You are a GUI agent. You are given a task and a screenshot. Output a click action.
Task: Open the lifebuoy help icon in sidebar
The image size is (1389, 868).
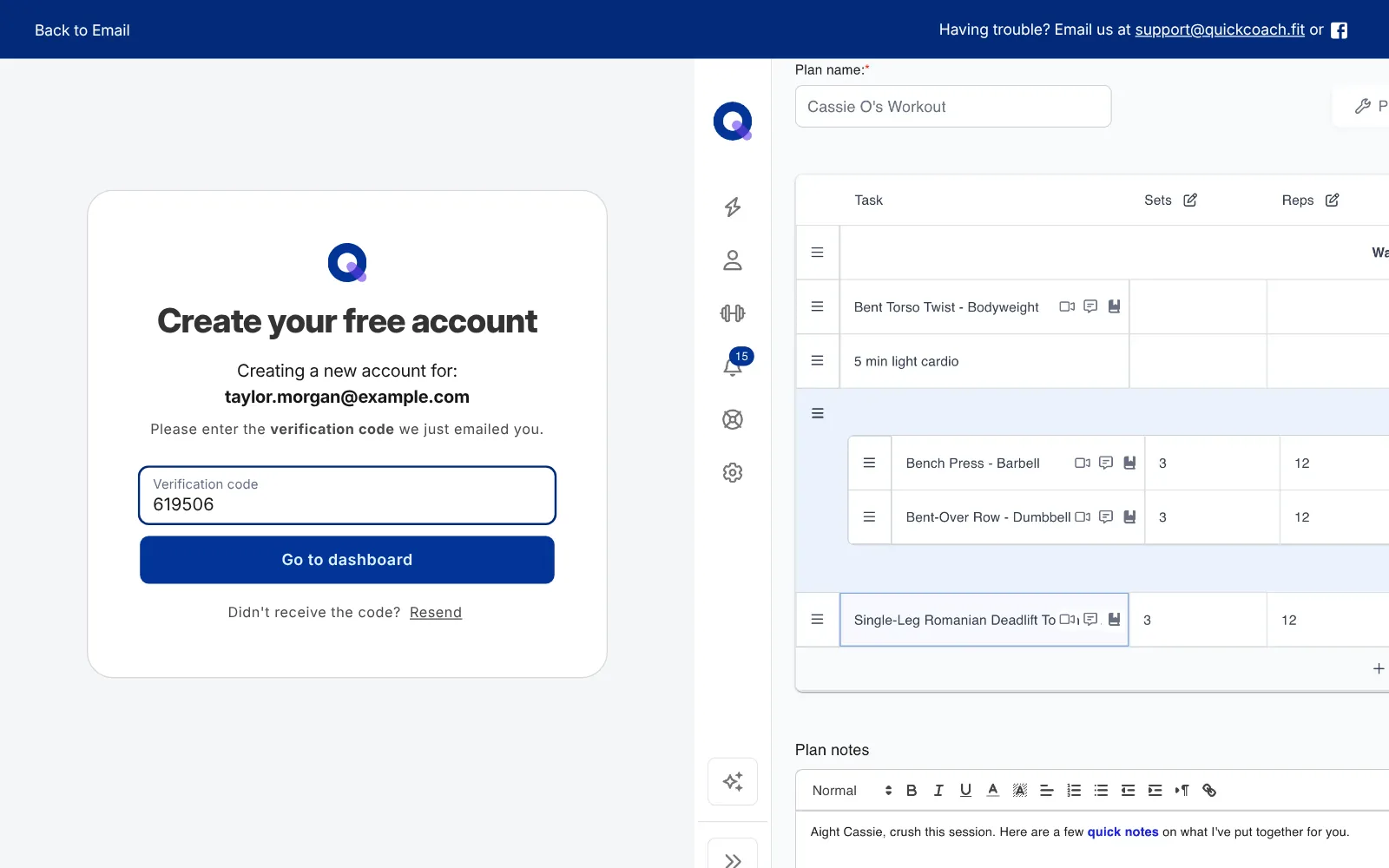tap(733, 420)
